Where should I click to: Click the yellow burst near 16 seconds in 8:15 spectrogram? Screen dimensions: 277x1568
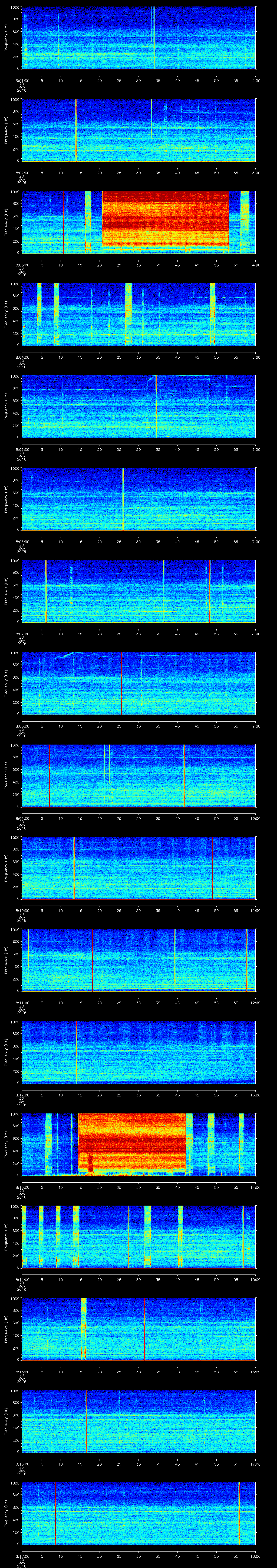click(x=84, y=1328)
